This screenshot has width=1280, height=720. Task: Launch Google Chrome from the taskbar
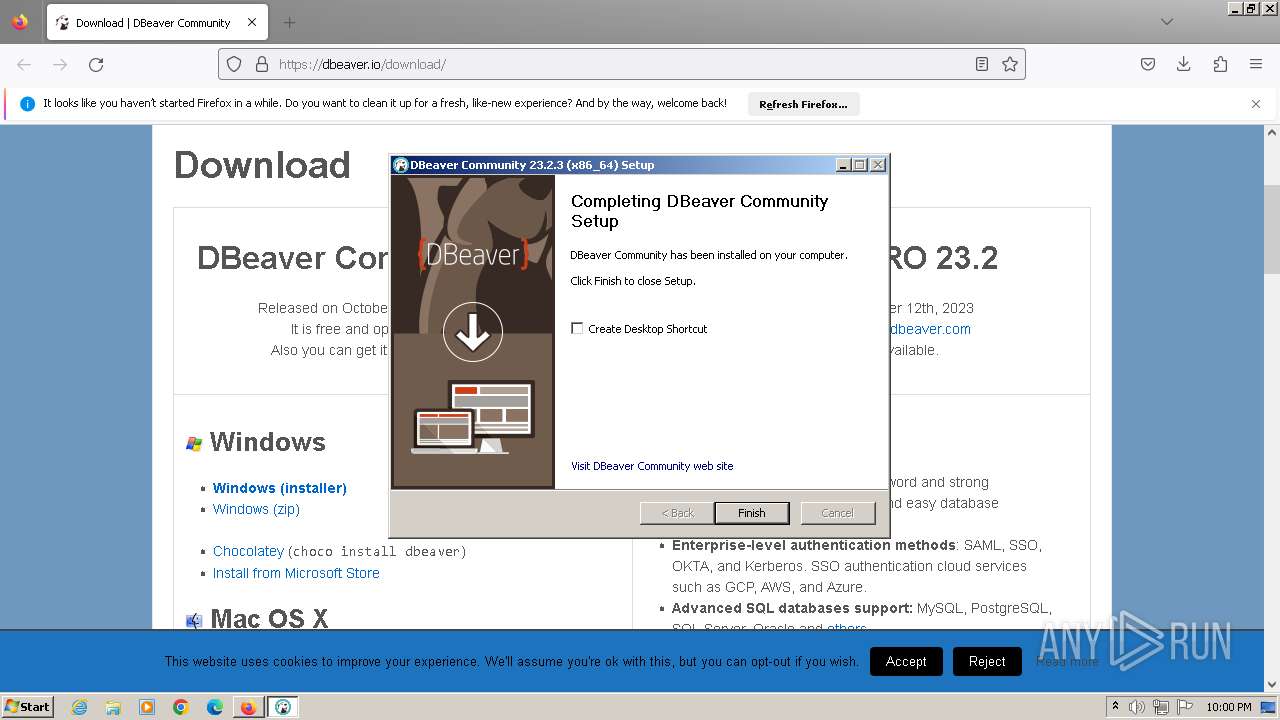181,707
